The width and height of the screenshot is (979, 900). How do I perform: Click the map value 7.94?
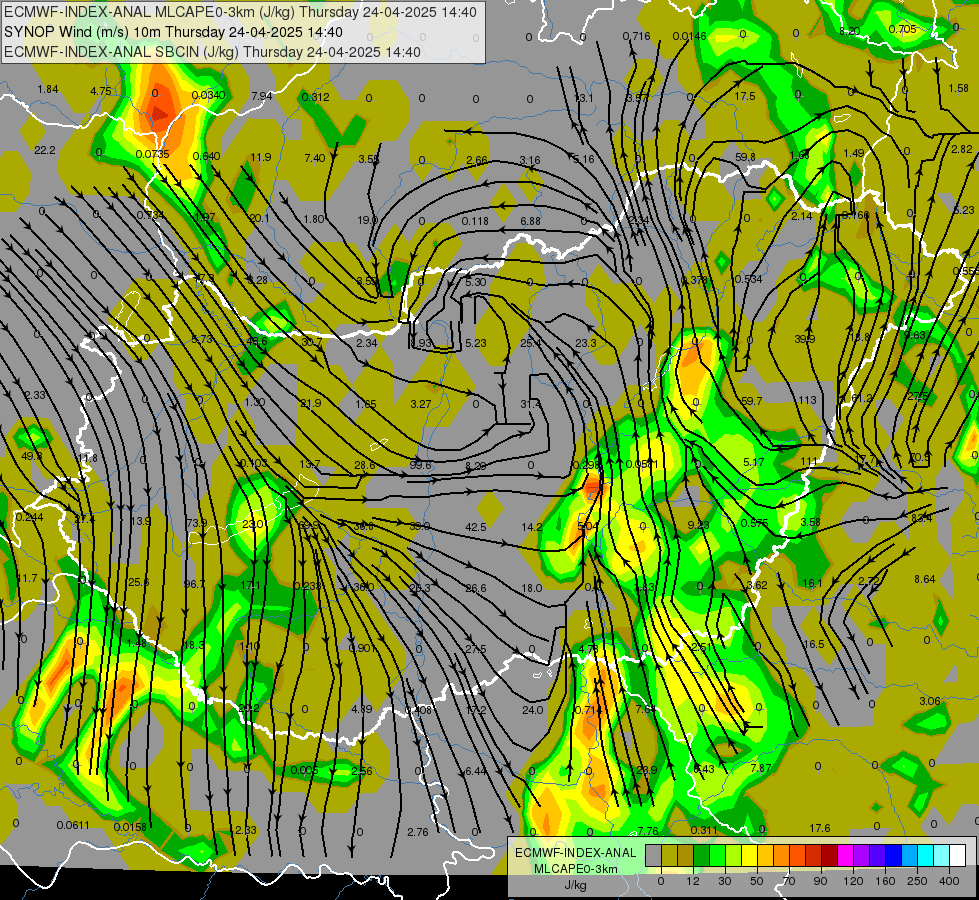pos(262,96)
